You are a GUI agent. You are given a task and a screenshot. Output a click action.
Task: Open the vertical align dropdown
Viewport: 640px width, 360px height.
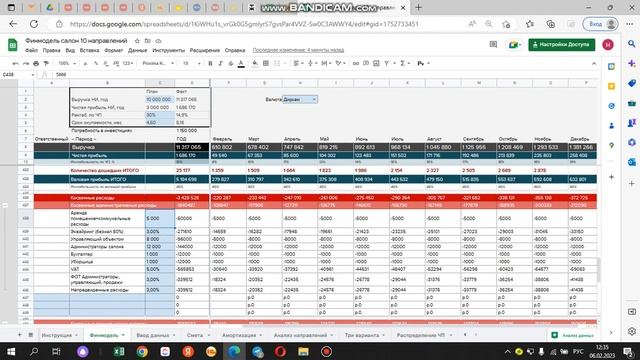click(312, 64)
